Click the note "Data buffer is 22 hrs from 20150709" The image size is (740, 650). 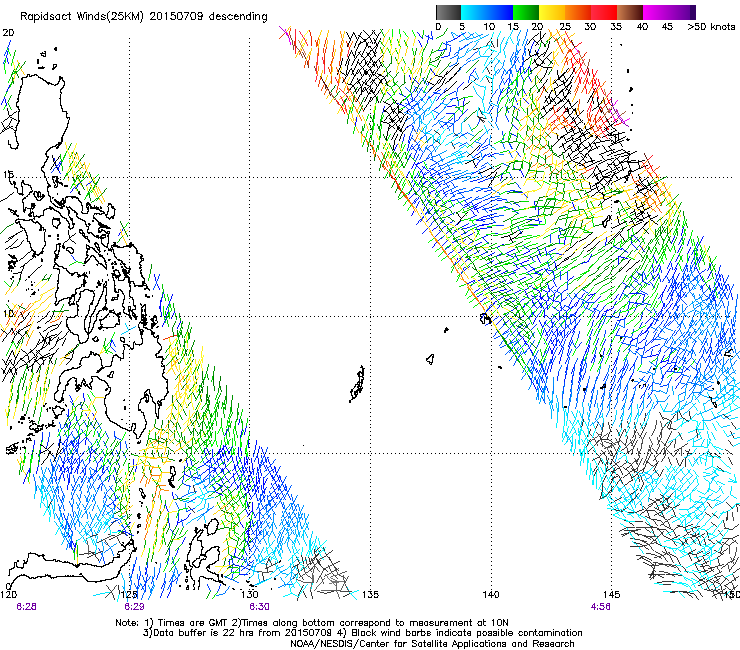(238, 633)
